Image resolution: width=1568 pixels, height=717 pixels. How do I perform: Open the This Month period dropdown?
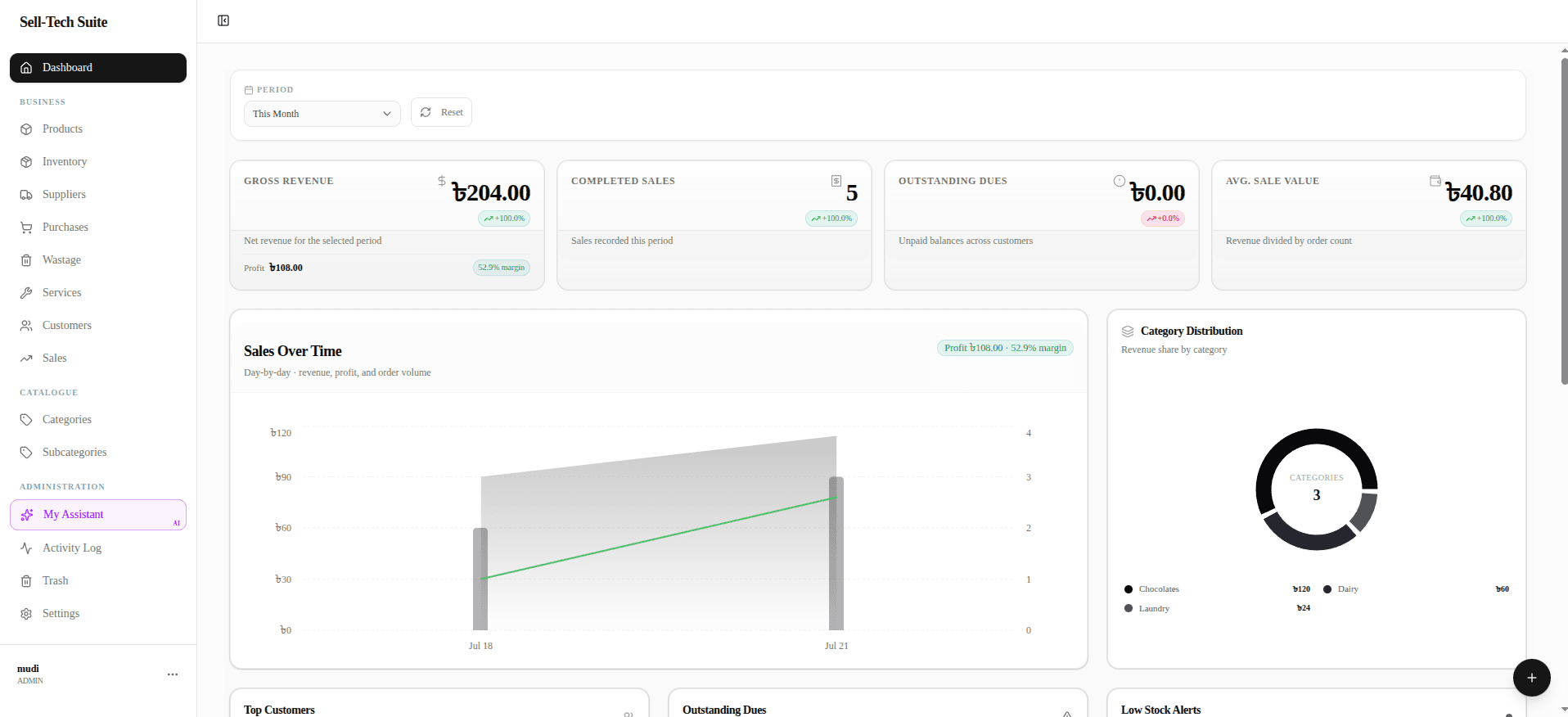tap(322, 114)
